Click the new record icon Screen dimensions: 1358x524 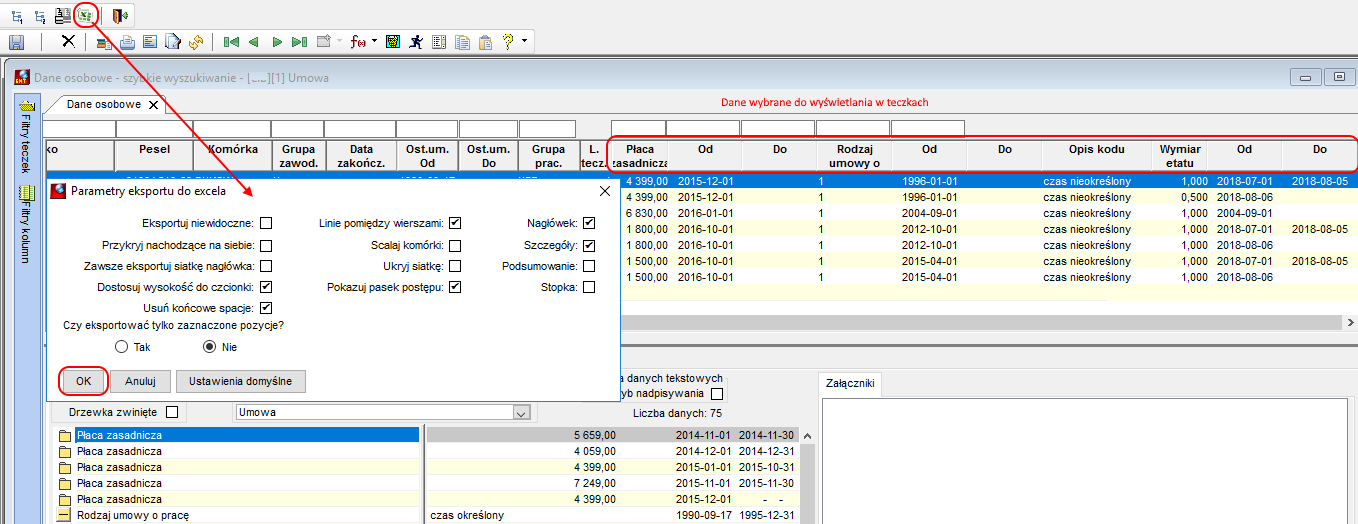pyautogui.click(x=323, y=42)
